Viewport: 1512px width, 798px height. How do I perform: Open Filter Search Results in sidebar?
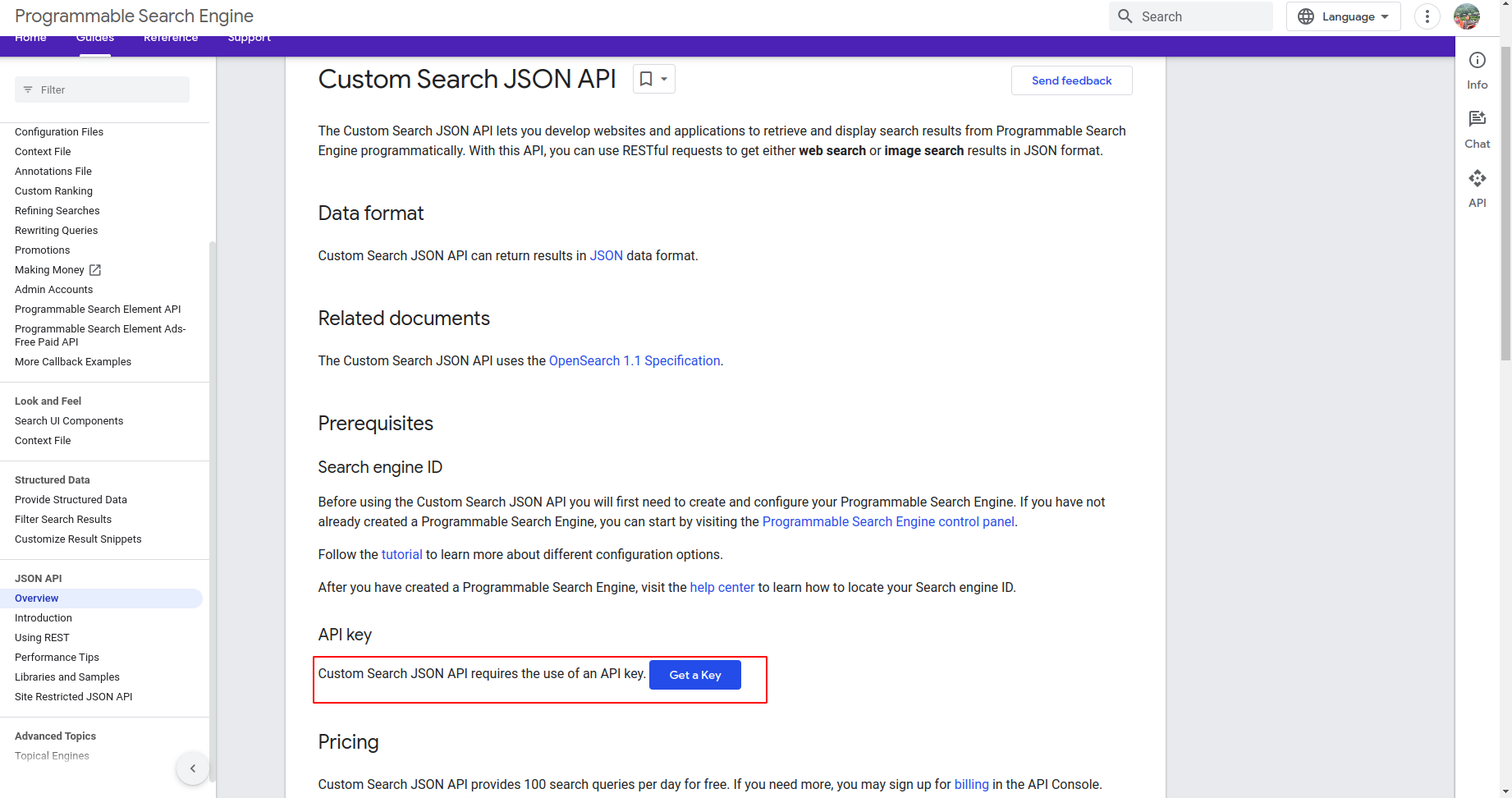click(x=63, y=520)
